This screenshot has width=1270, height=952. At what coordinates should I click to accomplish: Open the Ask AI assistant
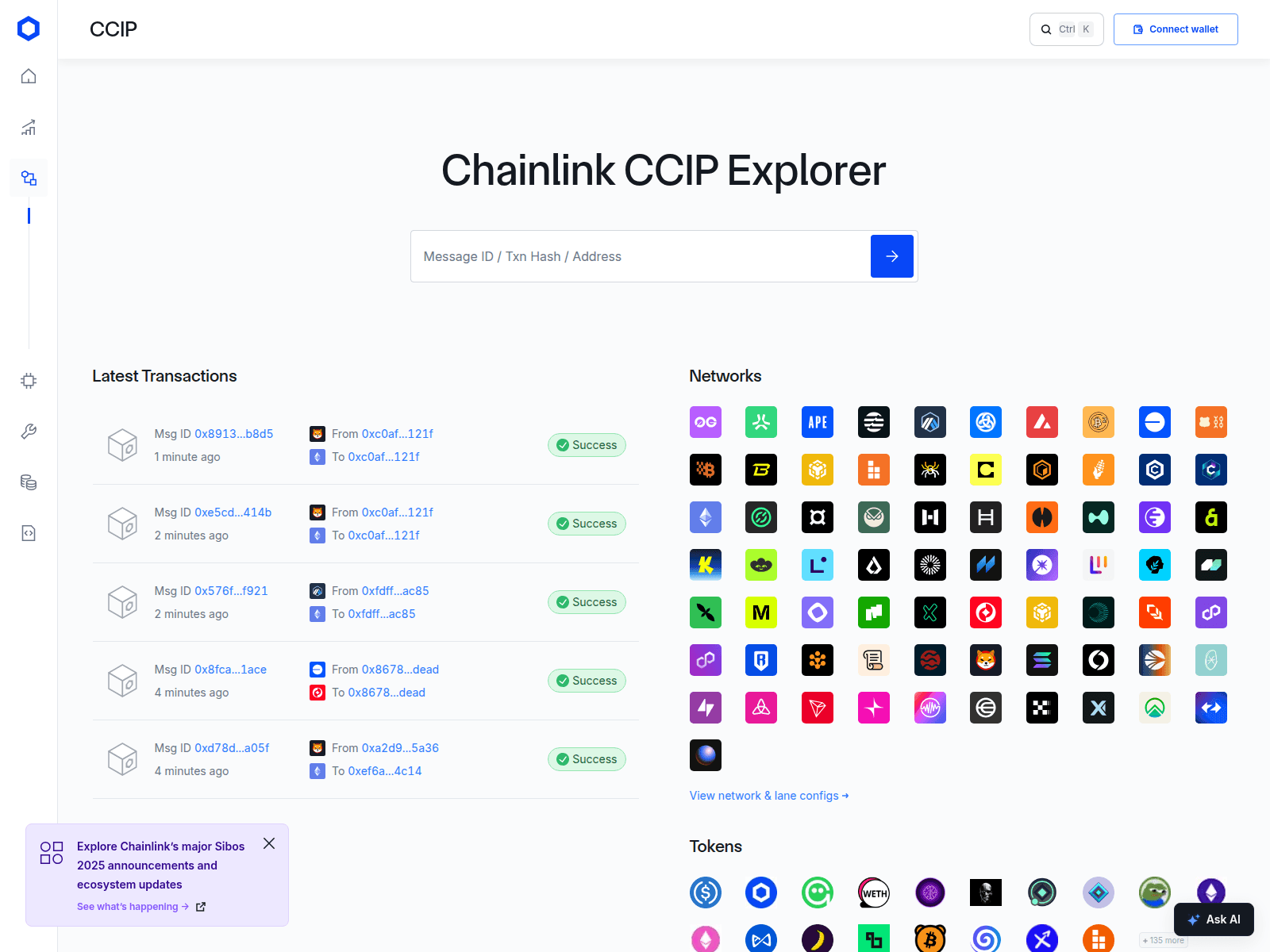[x=1214, y=919]
